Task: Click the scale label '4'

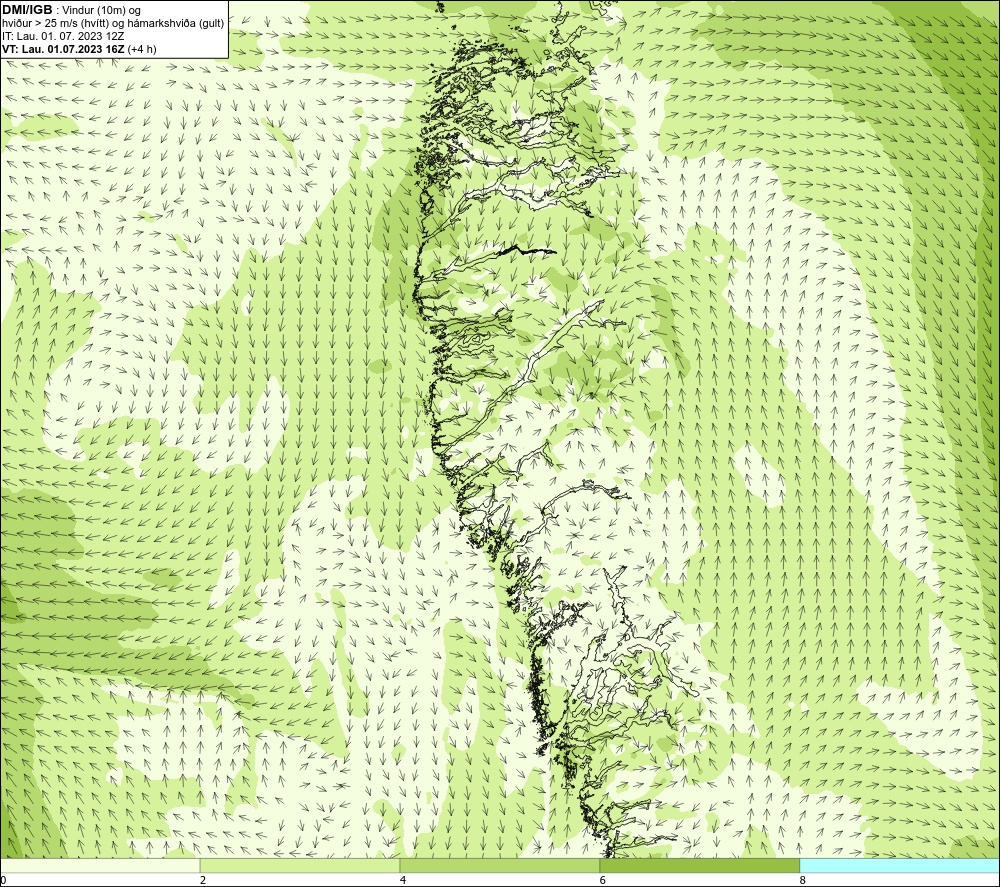Action: click(403, 881)
